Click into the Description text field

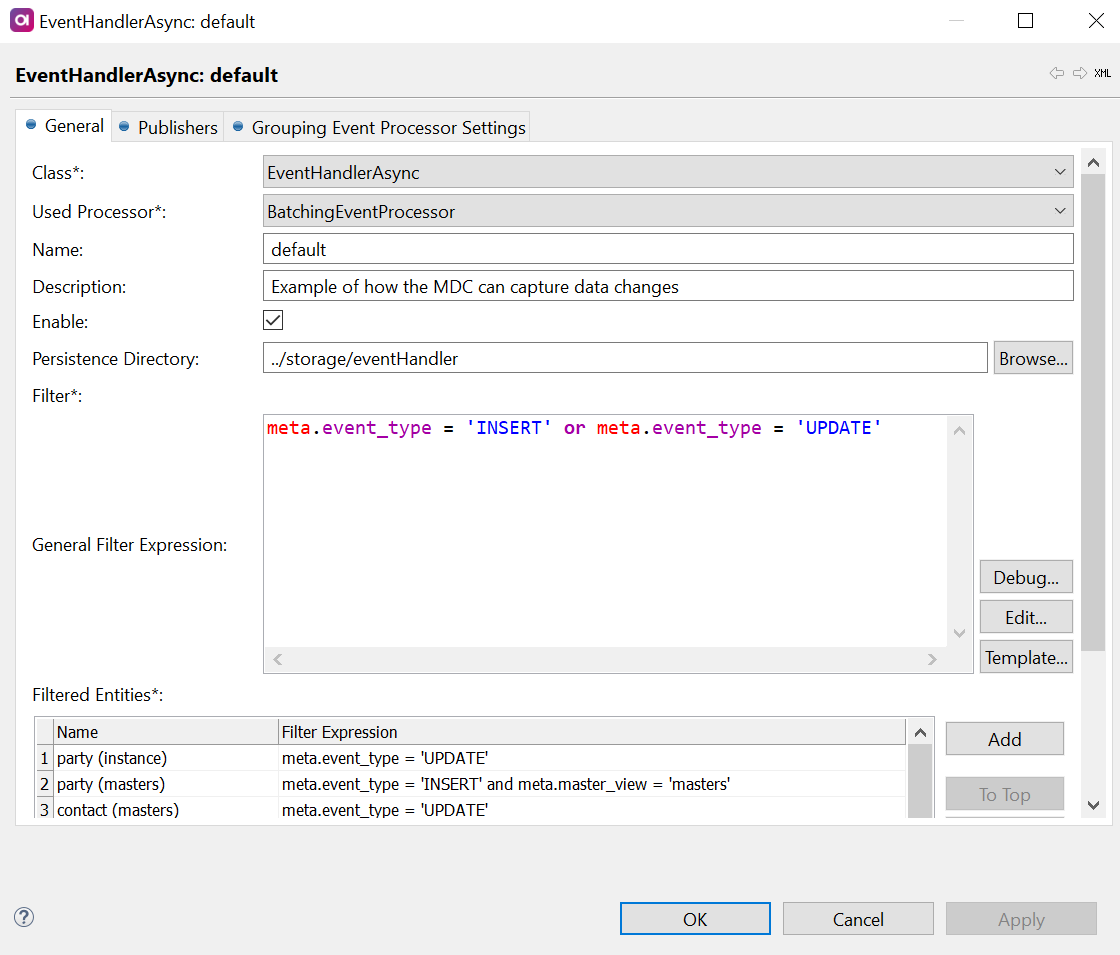point(668,286)
